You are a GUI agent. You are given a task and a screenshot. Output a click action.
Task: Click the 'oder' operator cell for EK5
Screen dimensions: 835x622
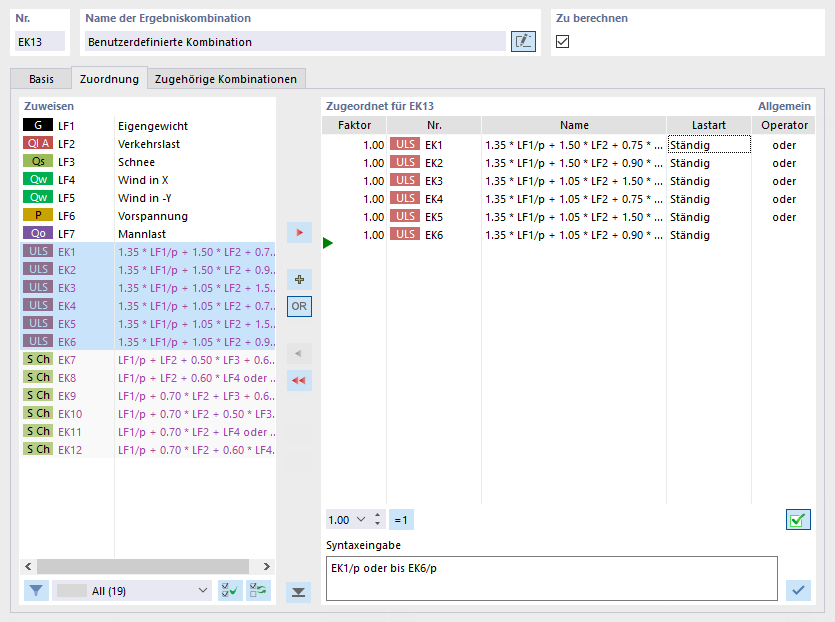[x=784, y=217]
